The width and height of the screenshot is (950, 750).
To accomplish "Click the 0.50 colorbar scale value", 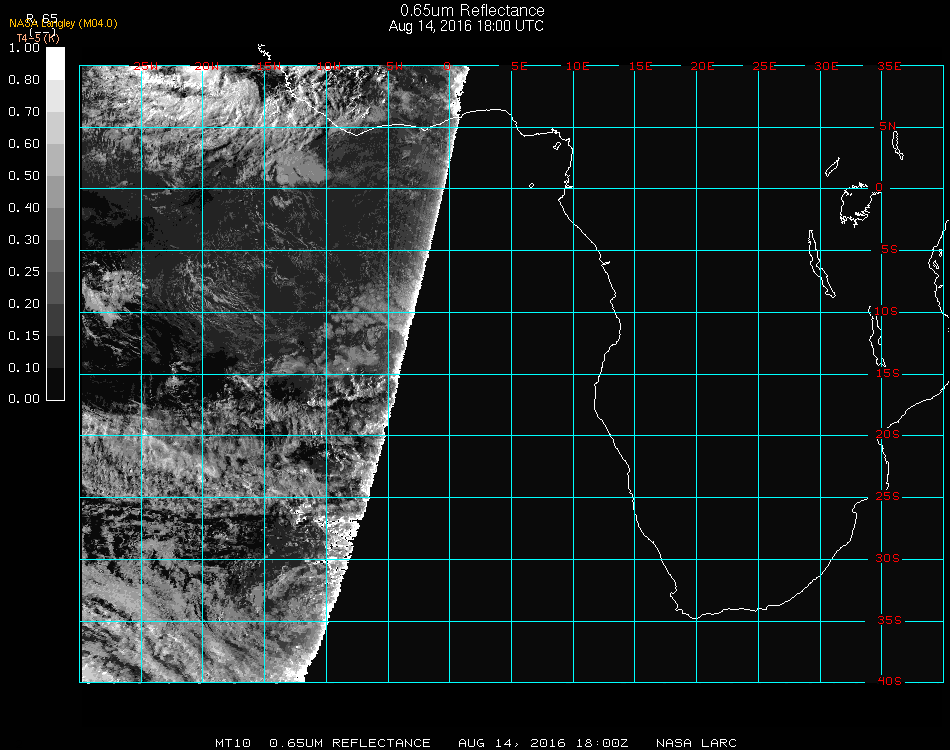I will tap(24, 176).
